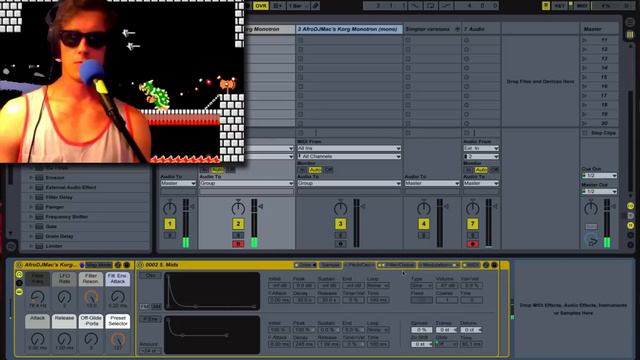The height and width of the screenshot is (360, 640).
Task: Select the Master track header
Action: [x=599, y=29]
